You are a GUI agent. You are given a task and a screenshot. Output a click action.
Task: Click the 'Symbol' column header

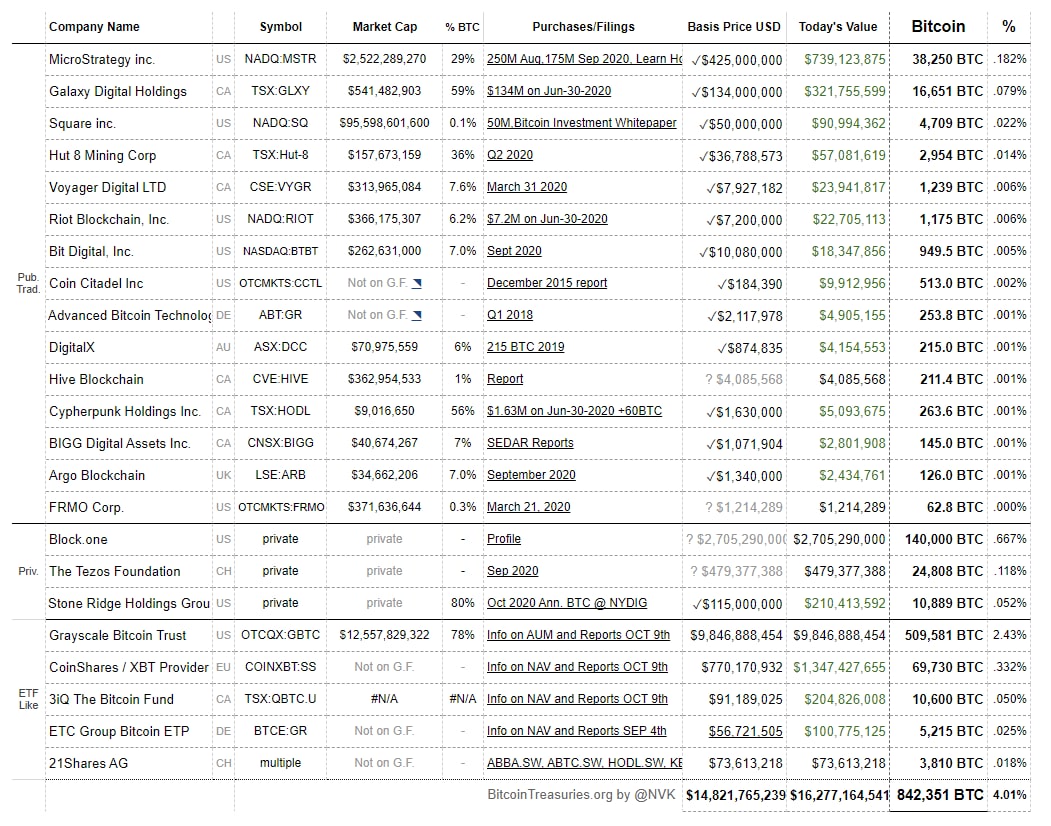[280, 27]
